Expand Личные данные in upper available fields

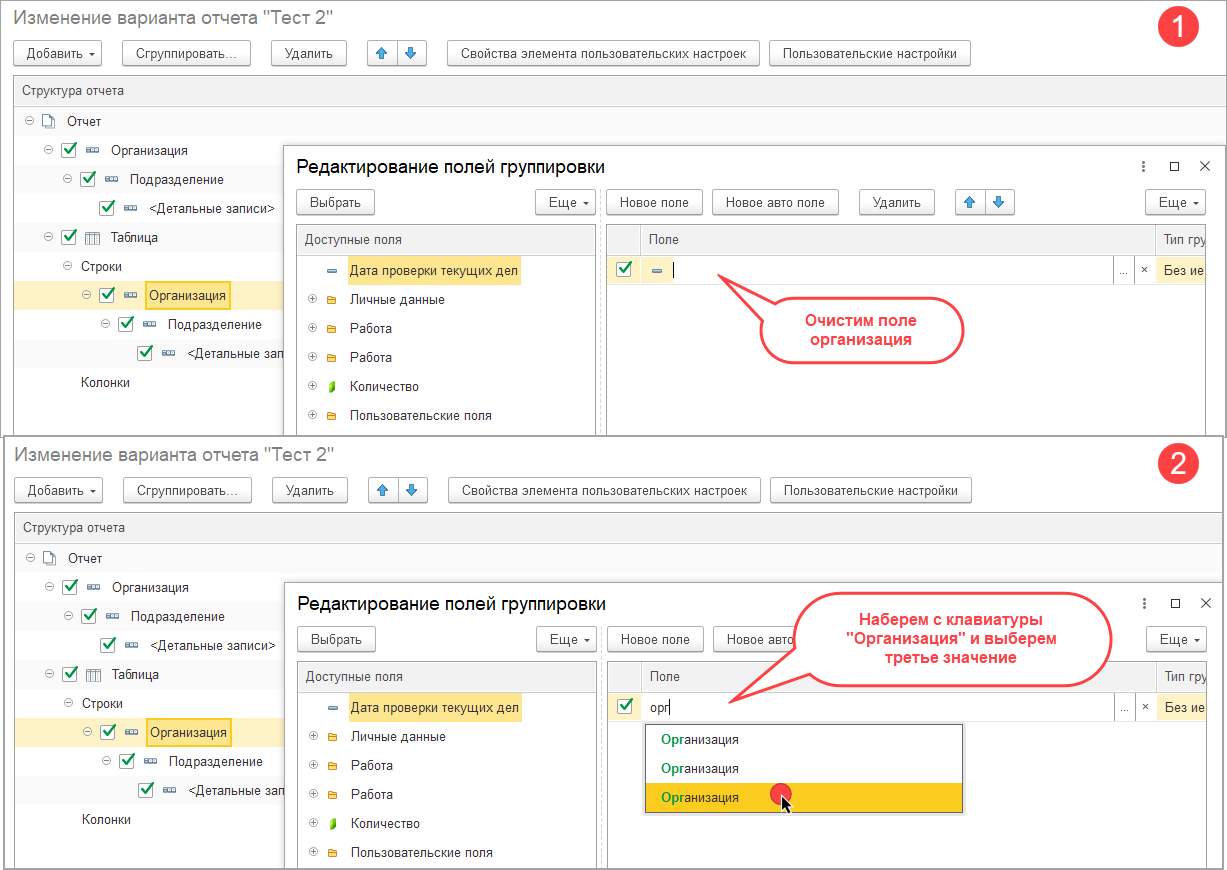point(312,300)
